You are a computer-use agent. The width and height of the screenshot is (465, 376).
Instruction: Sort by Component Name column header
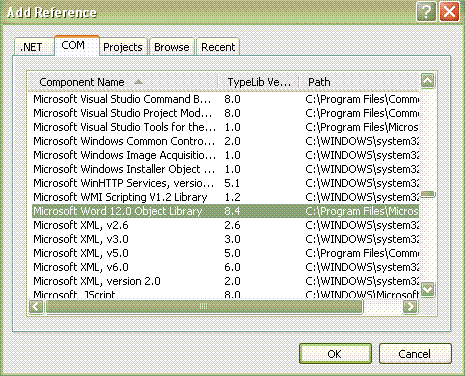click(122, 82)
